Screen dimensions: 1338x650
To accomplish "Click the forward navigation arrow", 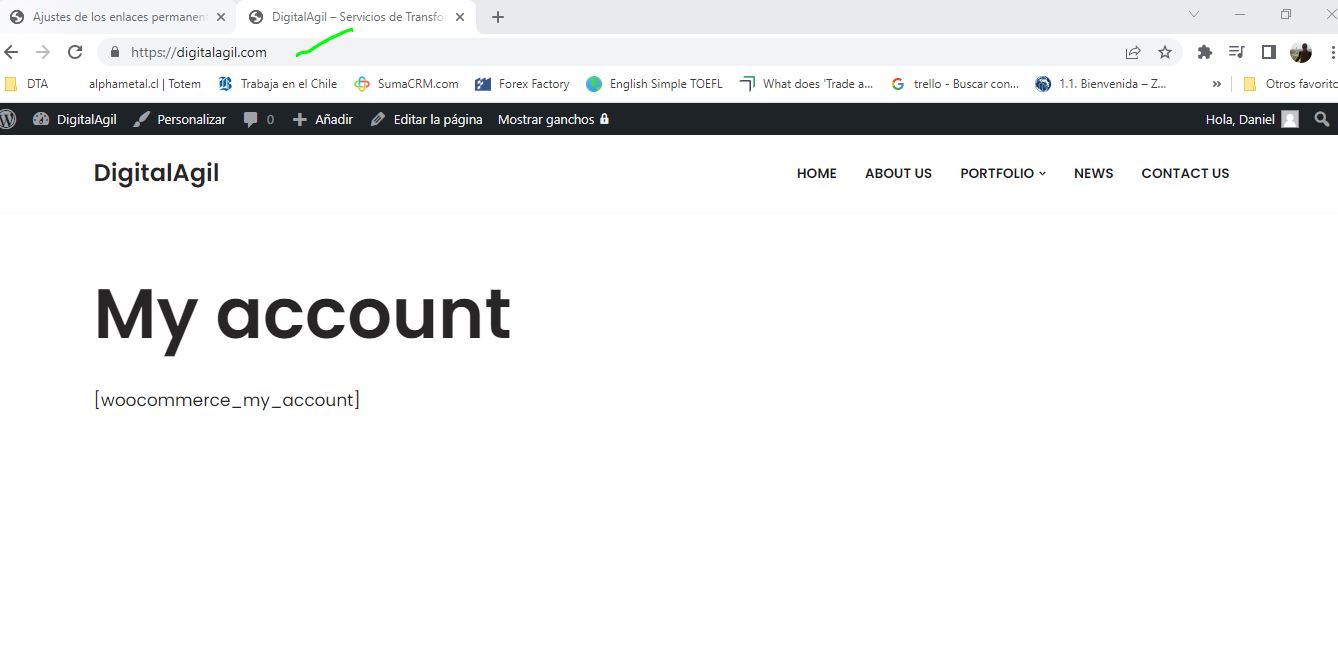I will coord(43,52).
